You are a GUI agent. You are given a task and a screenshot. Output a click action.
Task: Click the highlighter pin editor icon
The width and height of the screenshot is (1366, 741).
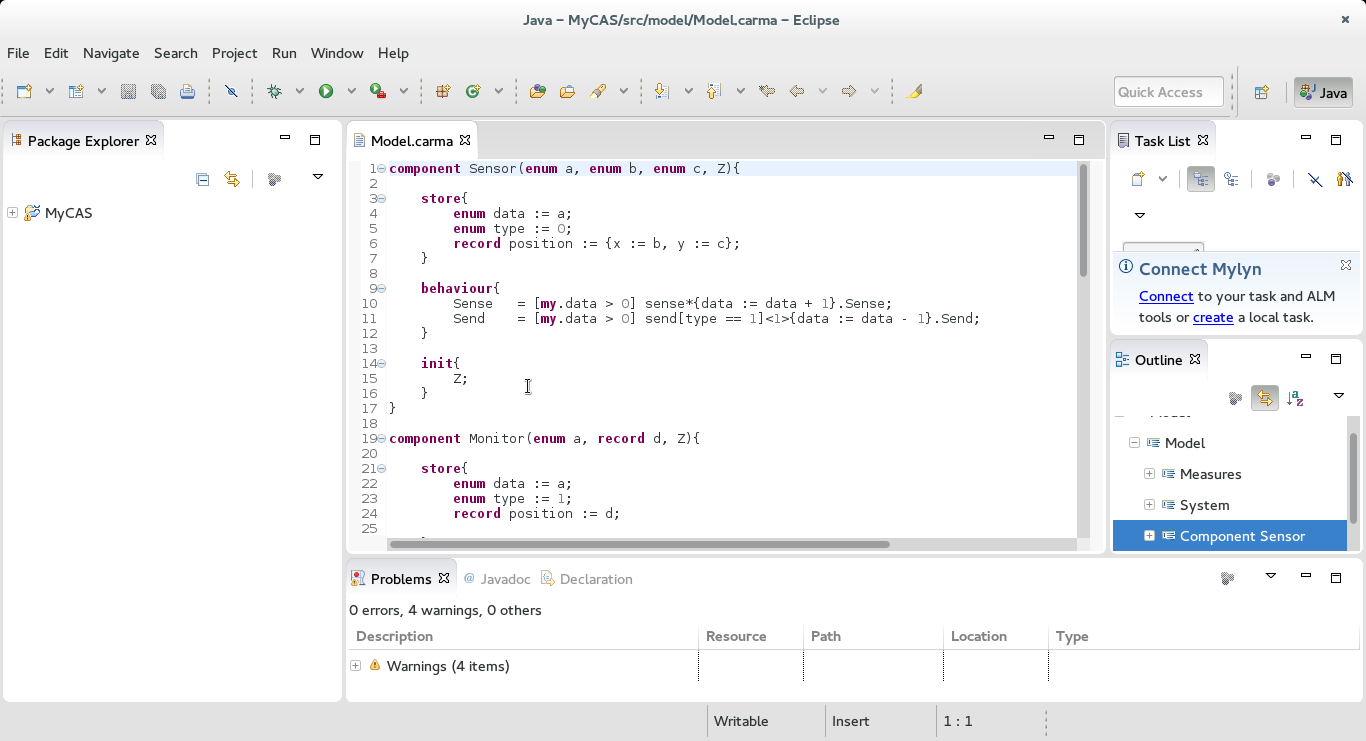pyautogui.click(x=915, y=91)
